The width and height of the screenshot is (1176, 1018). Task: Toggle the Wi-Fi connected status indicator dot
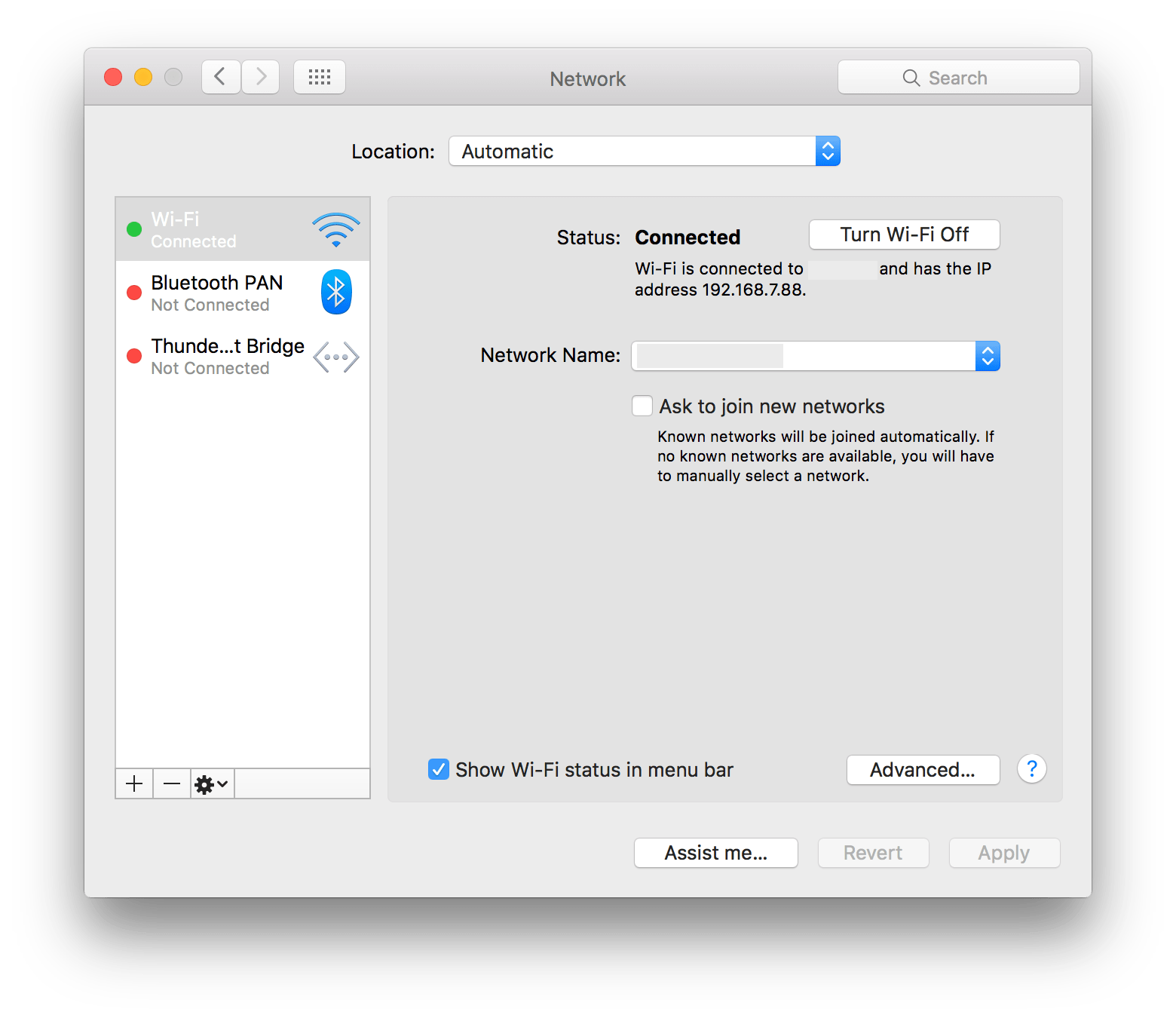click(x=135, y=228)
